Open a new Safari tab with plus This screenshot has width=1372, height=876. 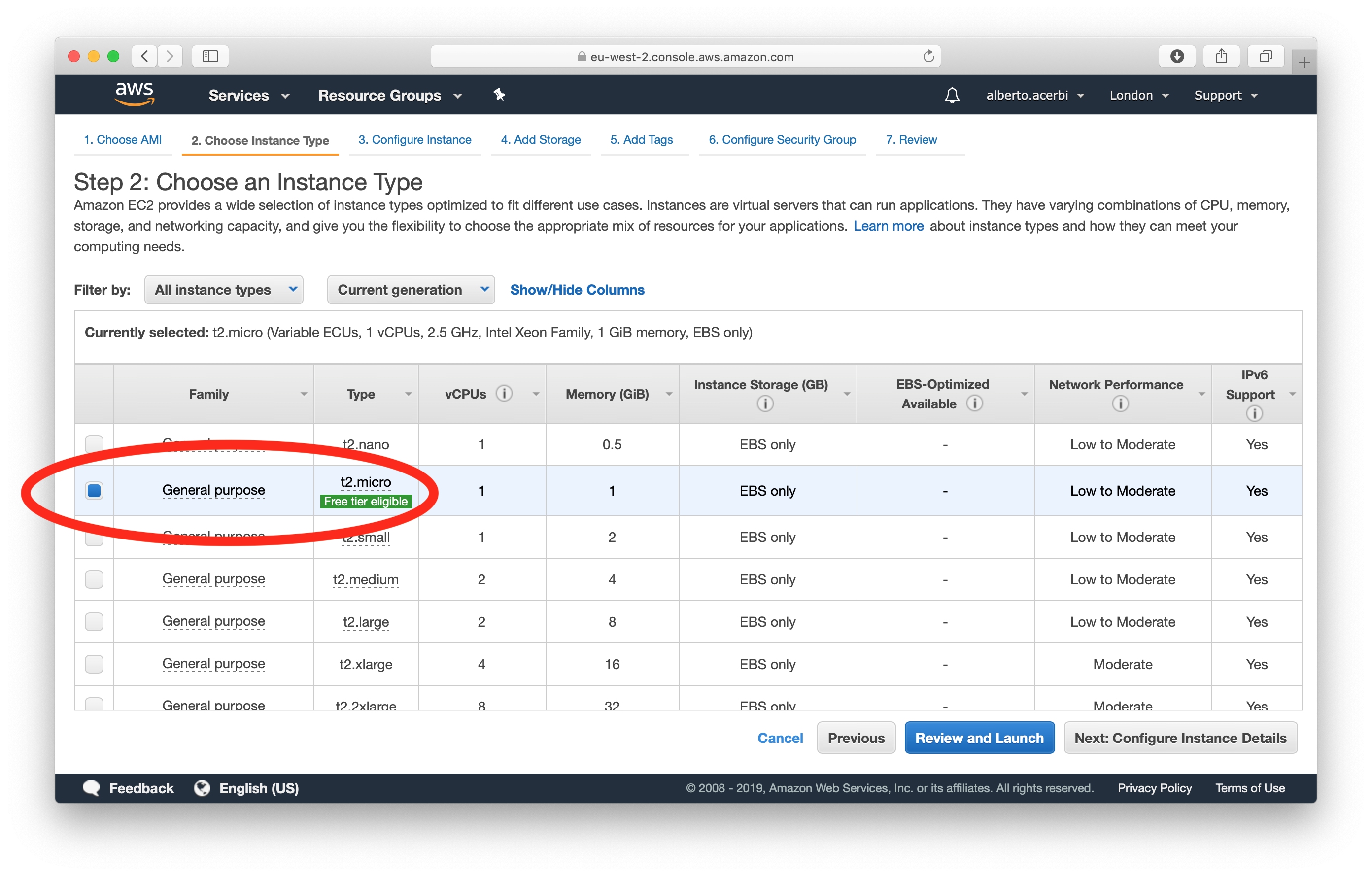1304,62
